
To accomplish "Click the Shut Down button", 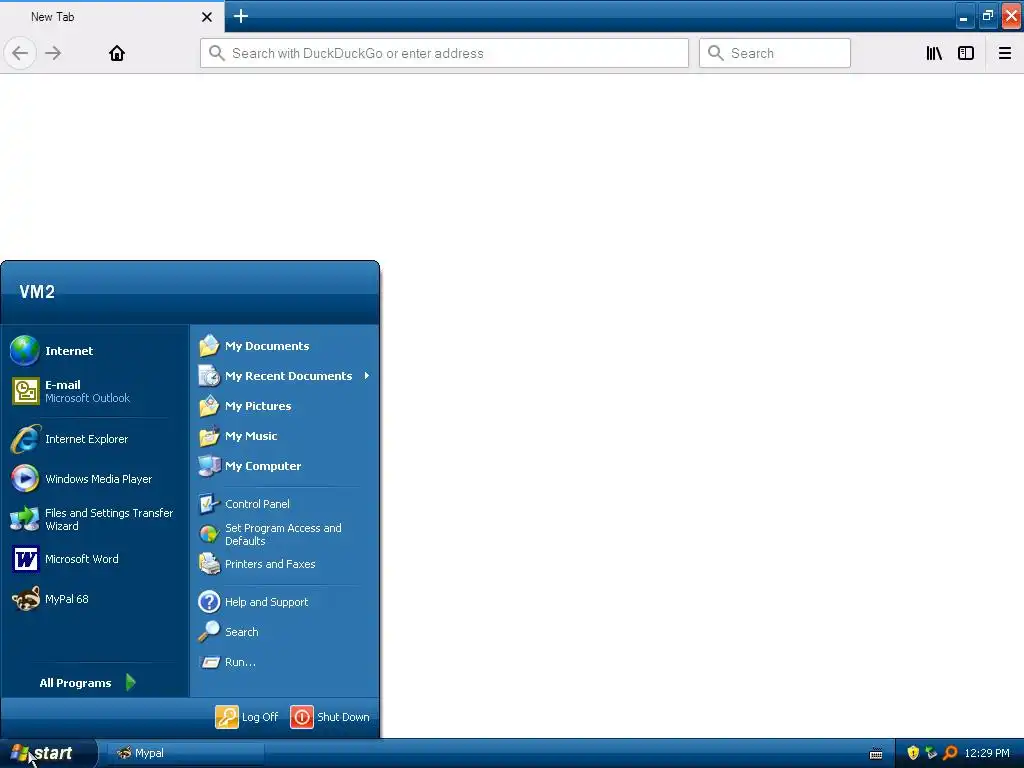I will (x=330, y=716).
